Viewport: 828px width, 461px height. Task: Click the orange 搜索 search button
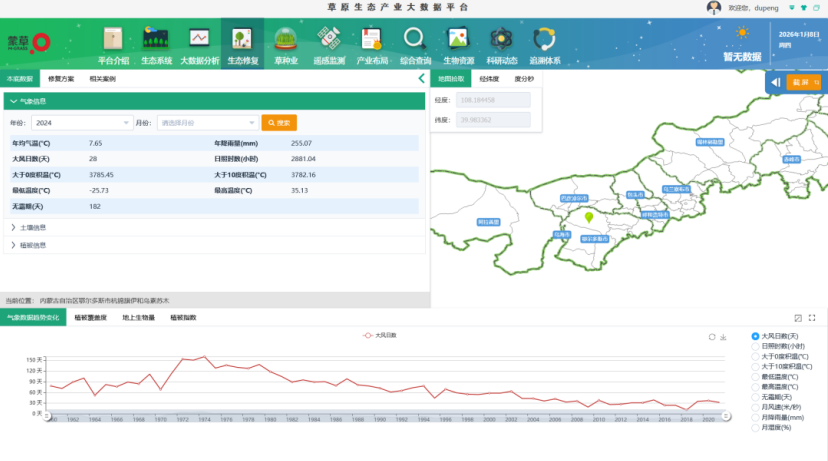279,123
